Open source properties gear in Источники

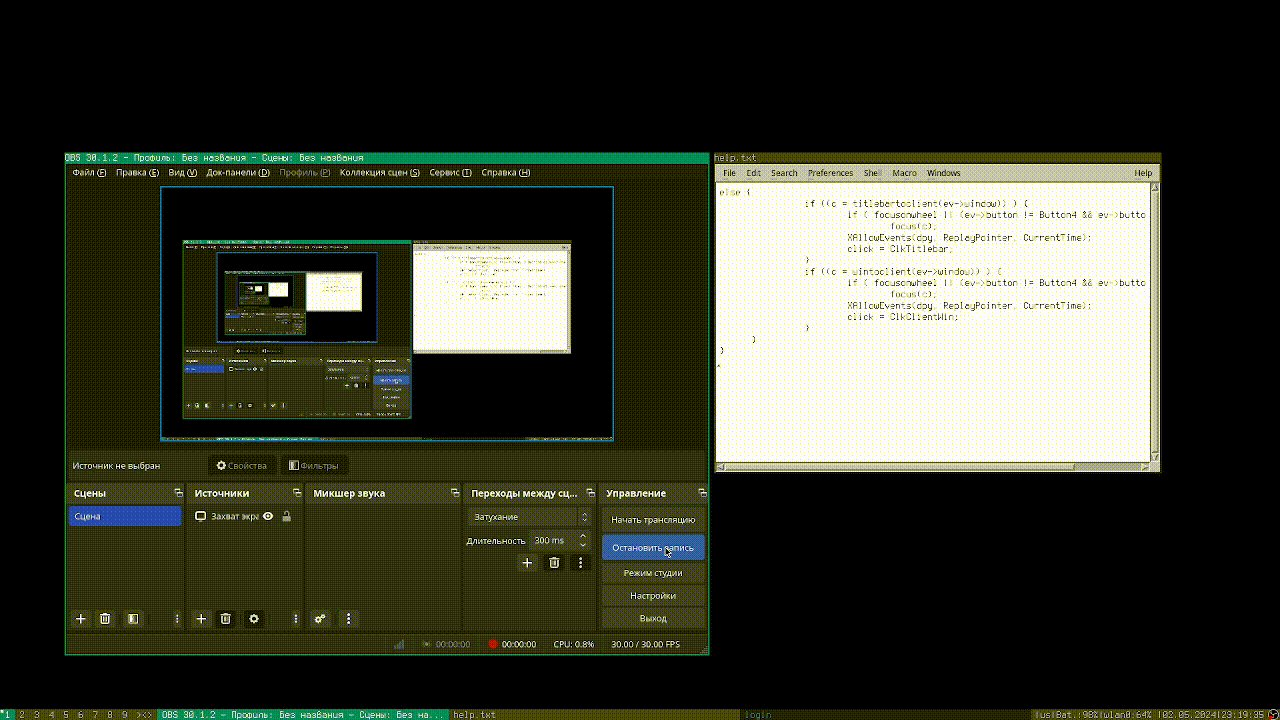click(254, 619)
